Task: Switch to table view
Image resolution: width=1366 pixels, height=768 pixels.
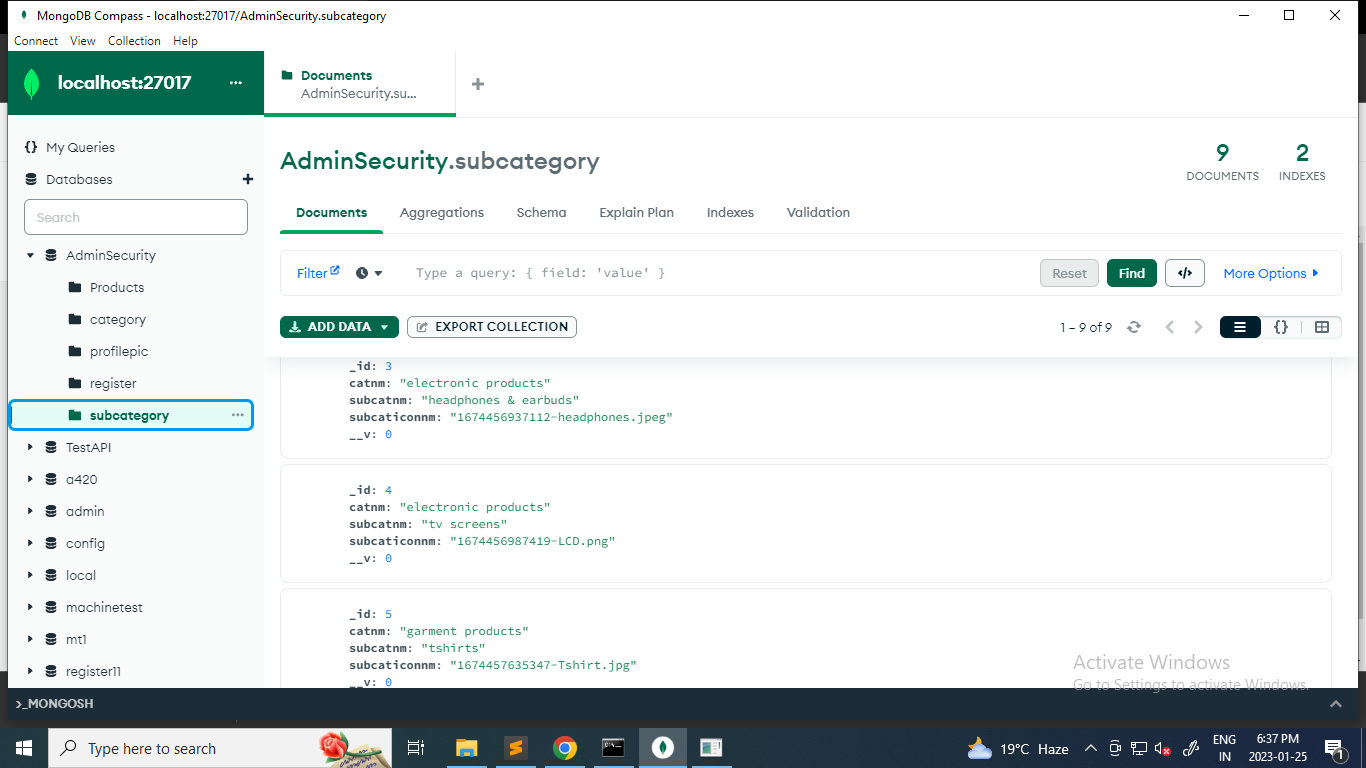Action: [1321, 327]
